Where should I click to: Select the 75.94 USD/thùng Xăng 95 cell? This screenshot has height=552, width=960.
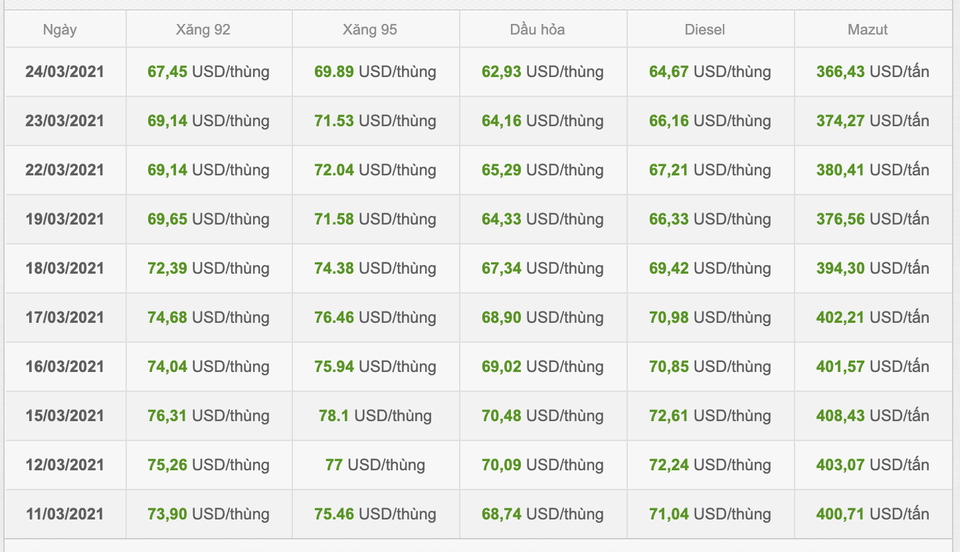pyautogui.click(x=375, y=367)
